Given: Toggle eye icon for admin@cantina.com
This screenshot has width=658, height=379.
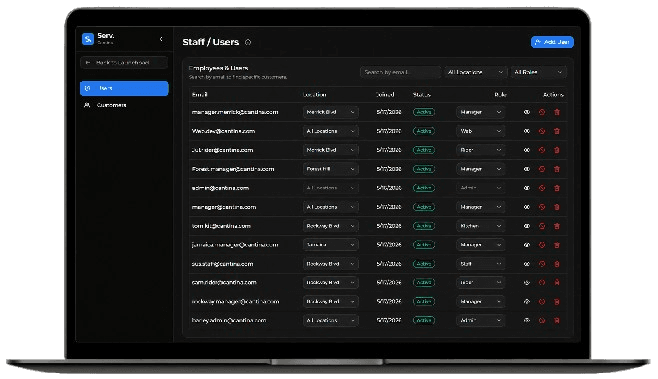Looking at the screenshot, I should pyautogui.click(x=527, y=188).
